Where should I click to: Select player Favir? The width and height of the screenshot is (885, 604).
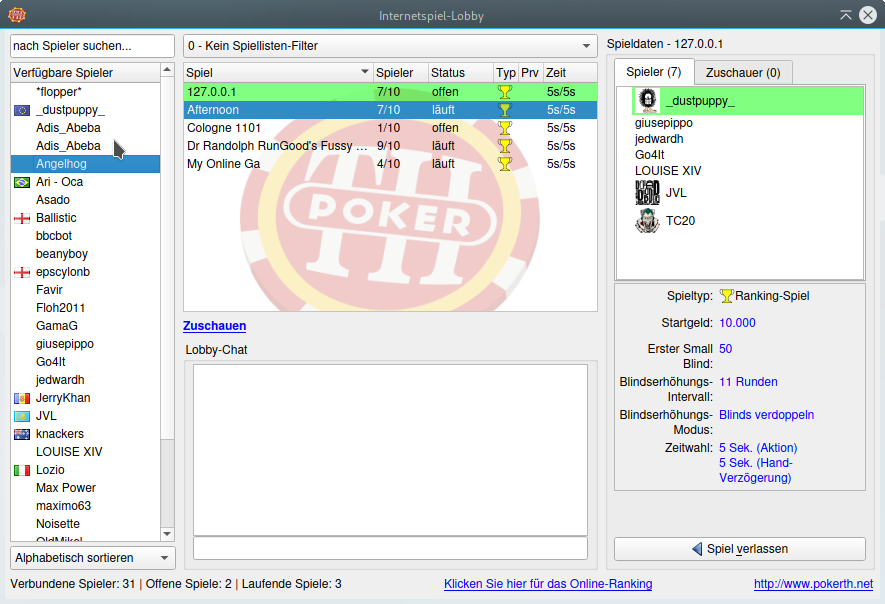pyautogui.click(x=85, y=290)
